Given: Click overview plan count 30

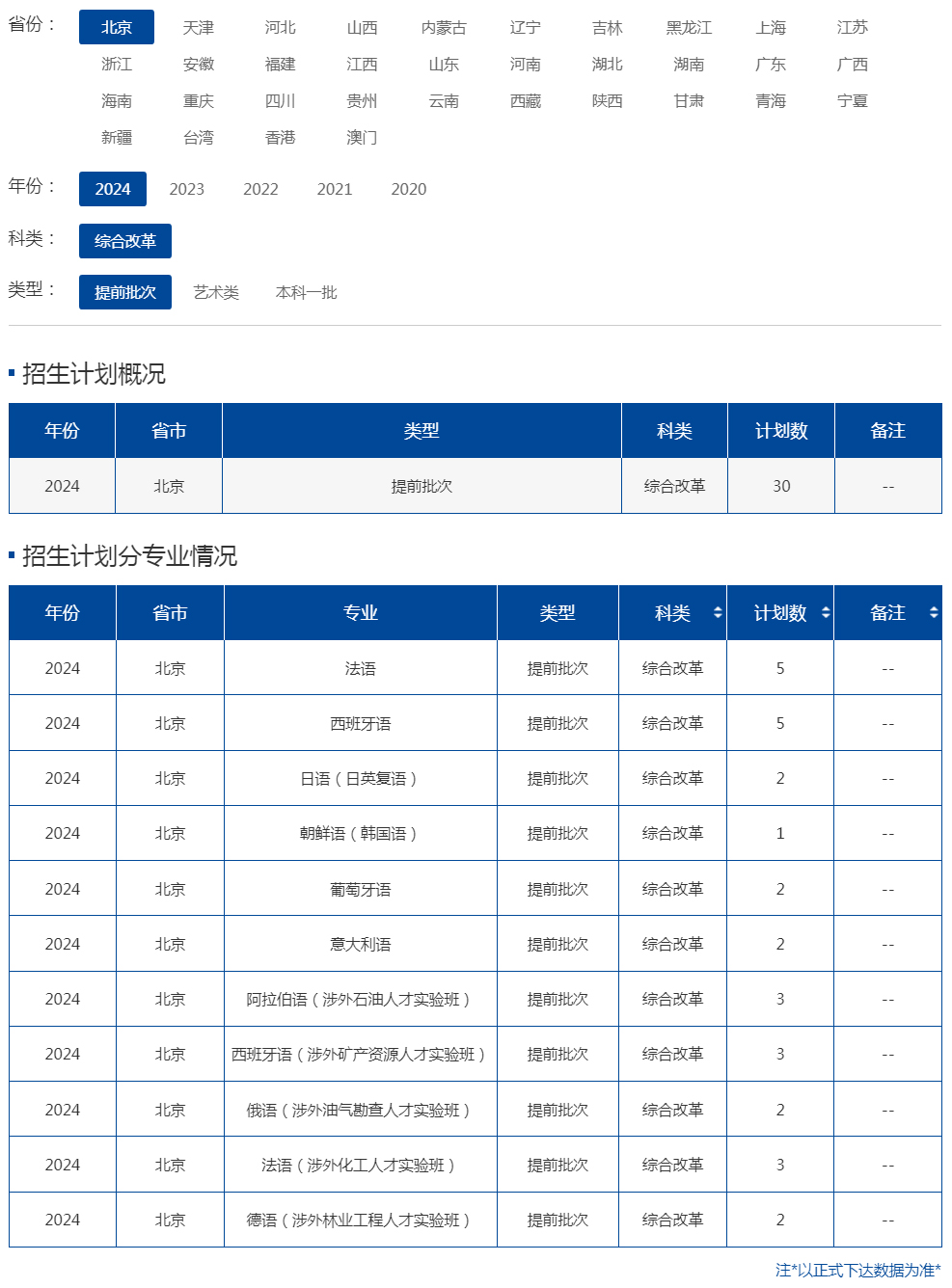Looking at the screenshot, I should point(781,486).
